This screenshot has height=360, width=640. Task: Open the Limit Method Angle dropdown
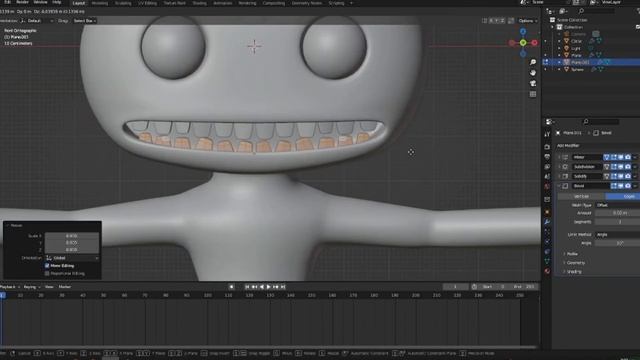(x=617, y=235)
